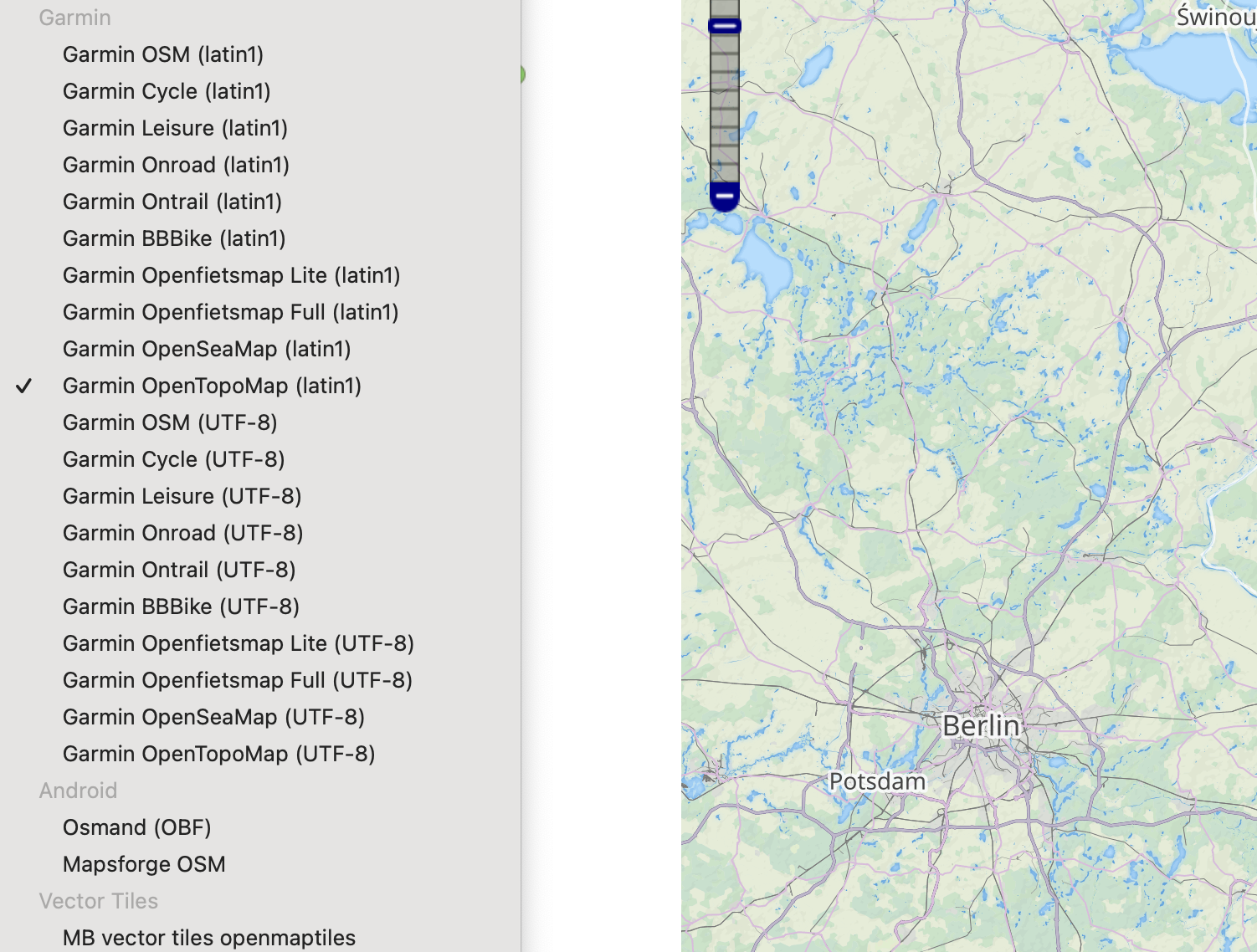Select Garmin Leisure (UTF-8) format
Screen dimensions: 1257x952
coord(182,496)
